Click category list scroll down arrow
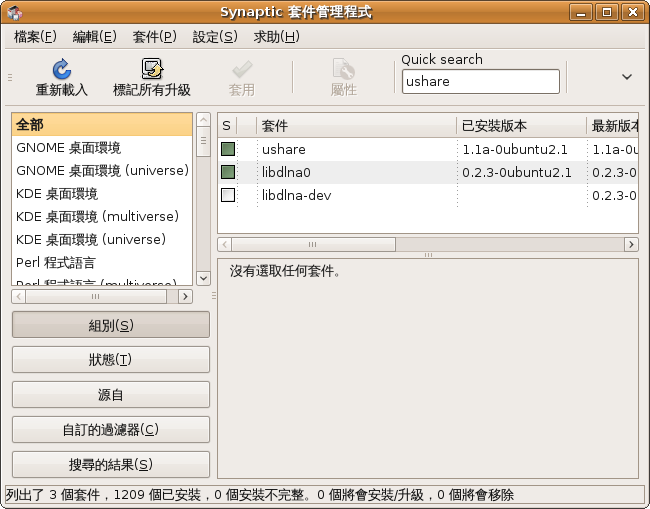Viewport: 650px width, 509px height. point(203,278)
